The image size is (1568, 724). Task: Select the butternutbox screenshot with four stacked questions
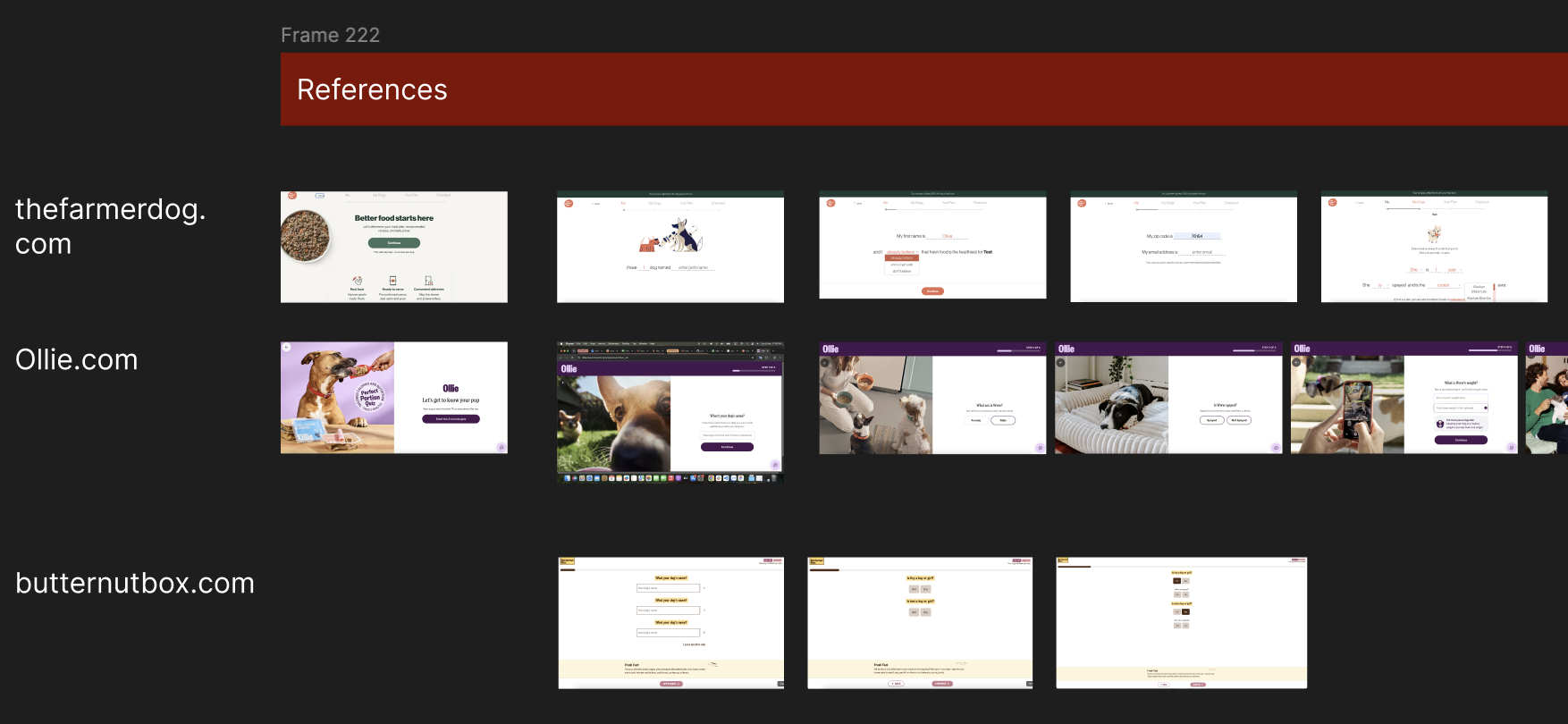pos(1182,623)
